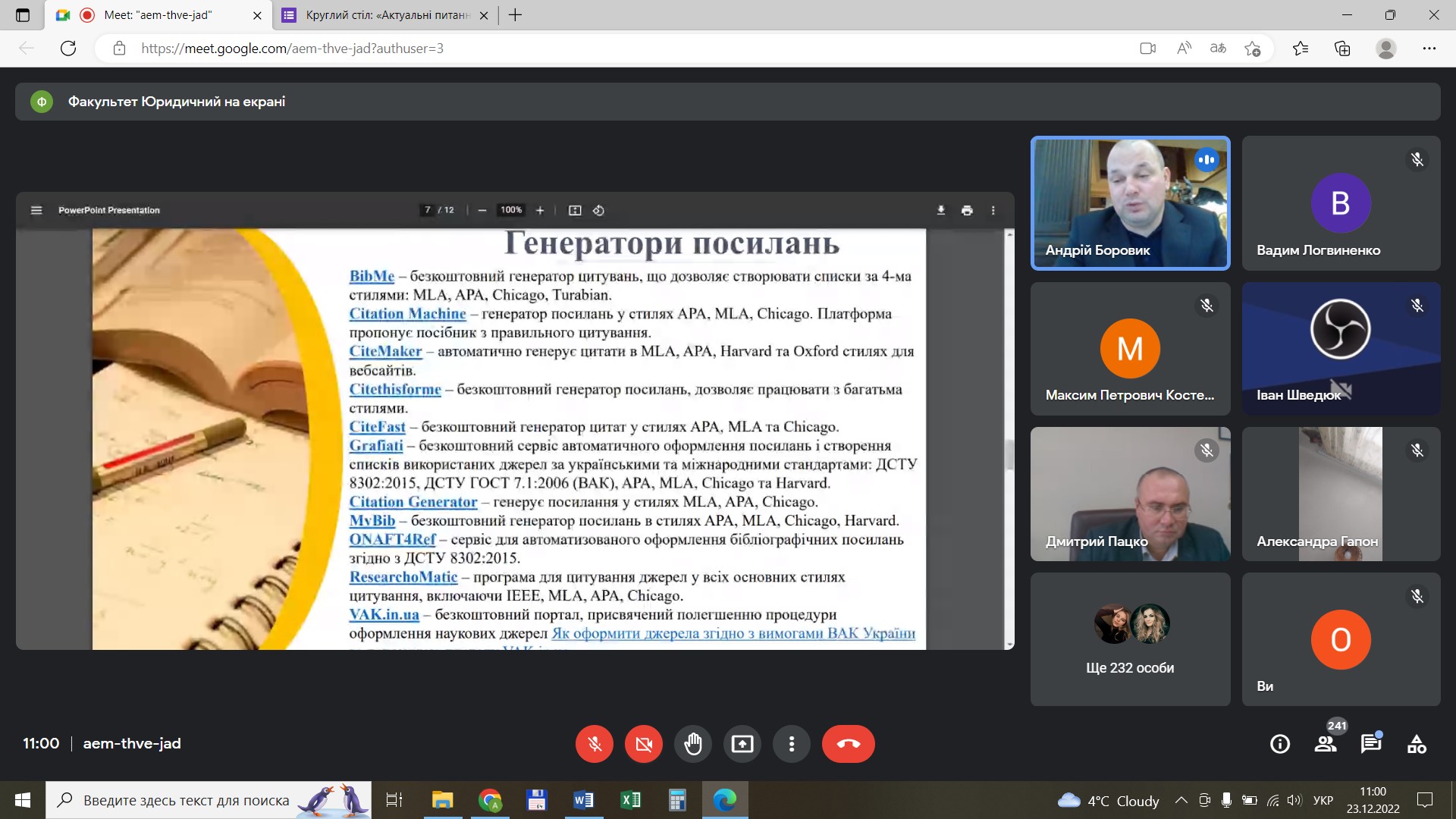Open meeting details info icon
Image resolution: width=1456 pixels, height=819 pixels.
1280,744
